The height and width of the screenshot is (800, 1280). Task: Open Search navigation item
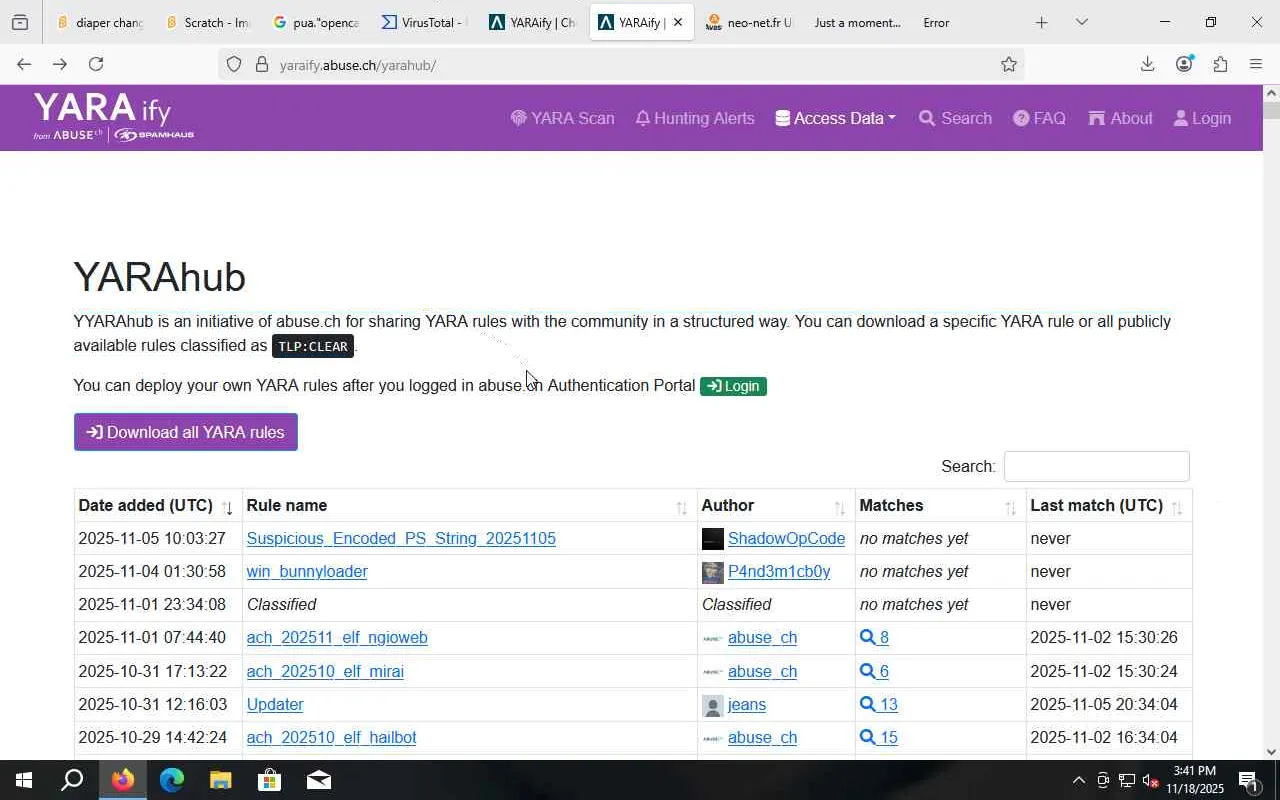[955, 118]
